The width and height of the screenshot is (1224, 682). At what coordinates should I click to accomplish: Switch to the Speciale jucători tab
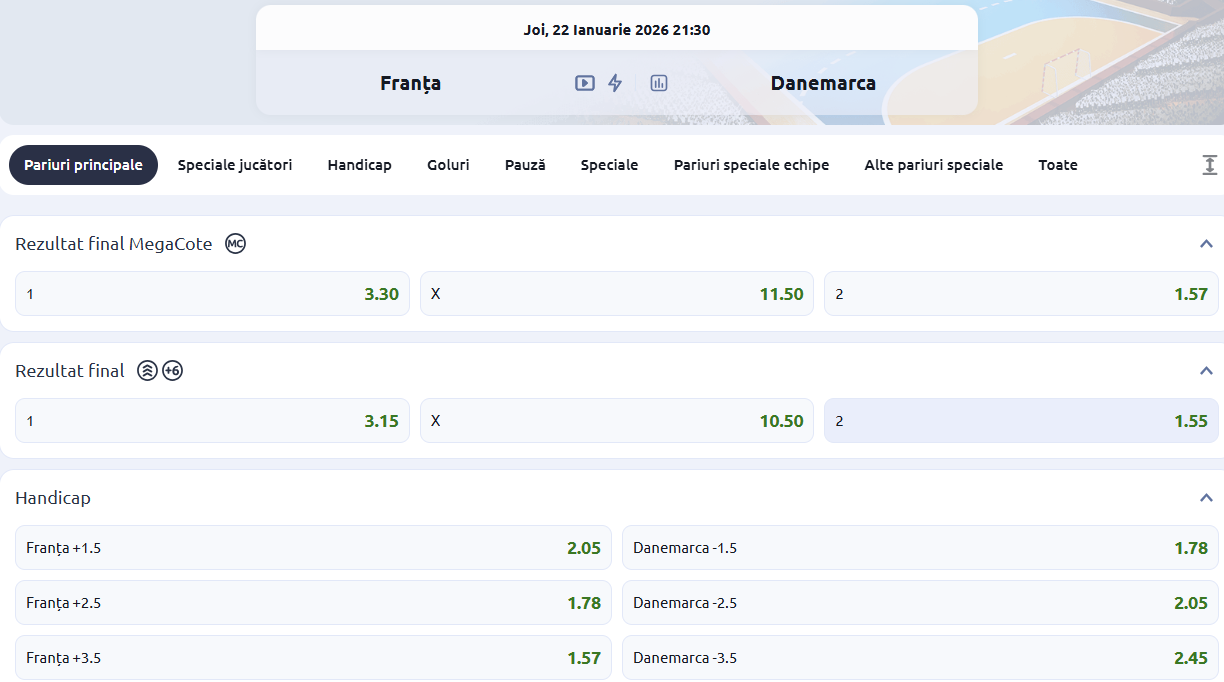[x=235, y=165]
